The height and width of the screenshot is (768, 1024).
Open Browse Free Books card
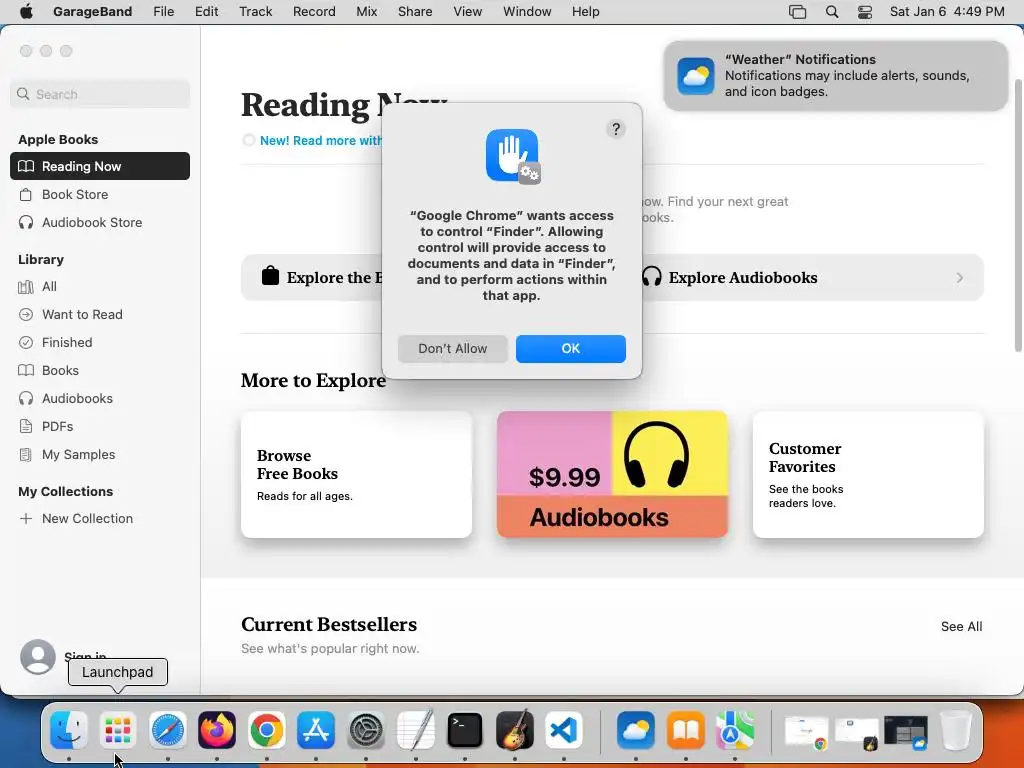pos(356,475)
